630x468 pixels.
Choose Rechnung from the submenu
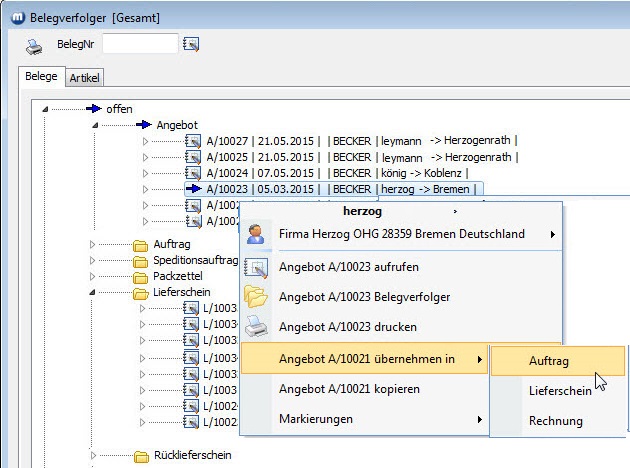[x=555, y=421]
